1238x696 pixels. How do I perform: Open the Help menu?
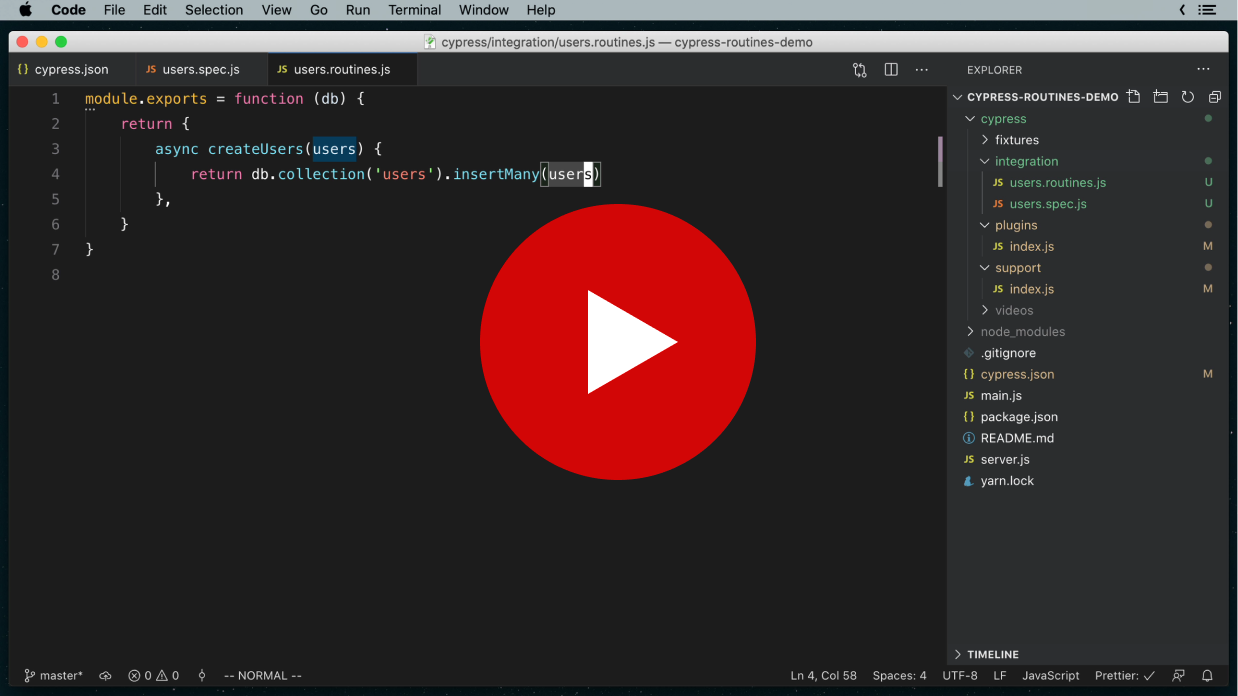541,10
